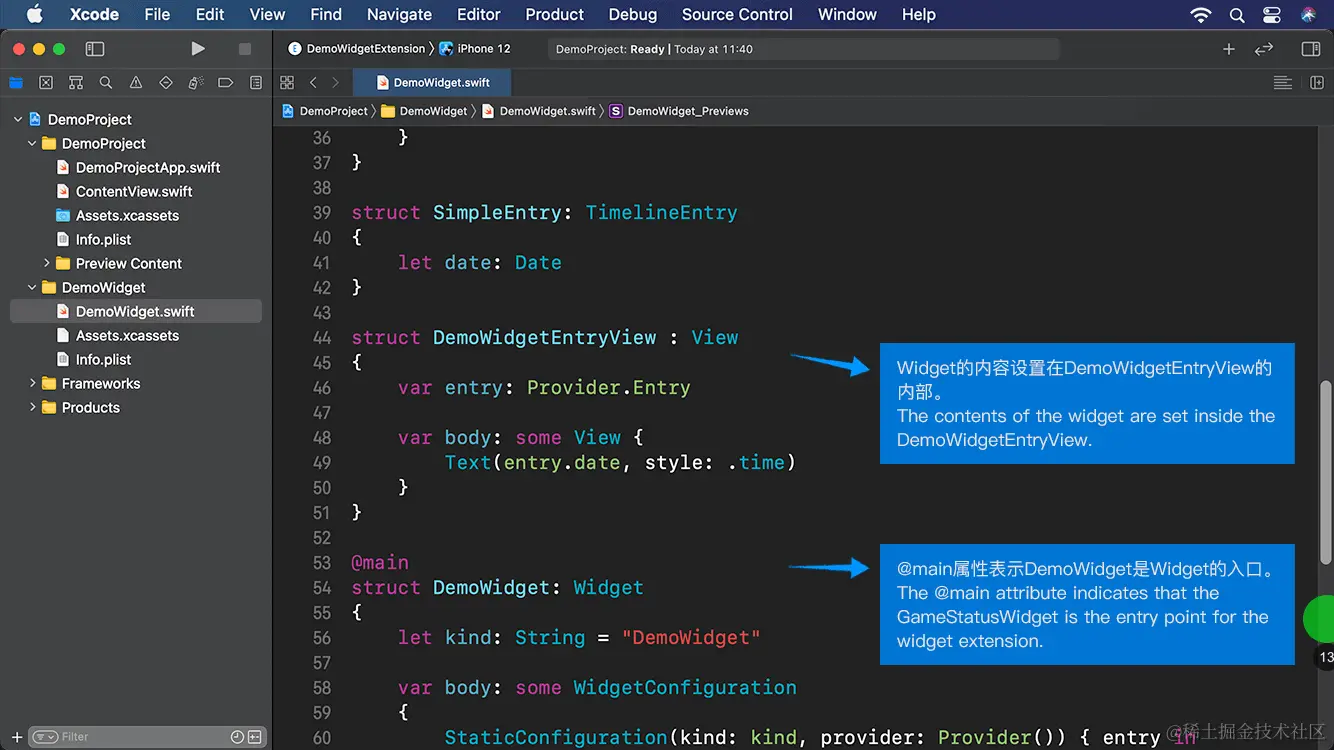The height and width of the screenshot is (750, 1334).
Task: Click the DemoWidget folder in jump bar
Action: click(x=425, y=111)
